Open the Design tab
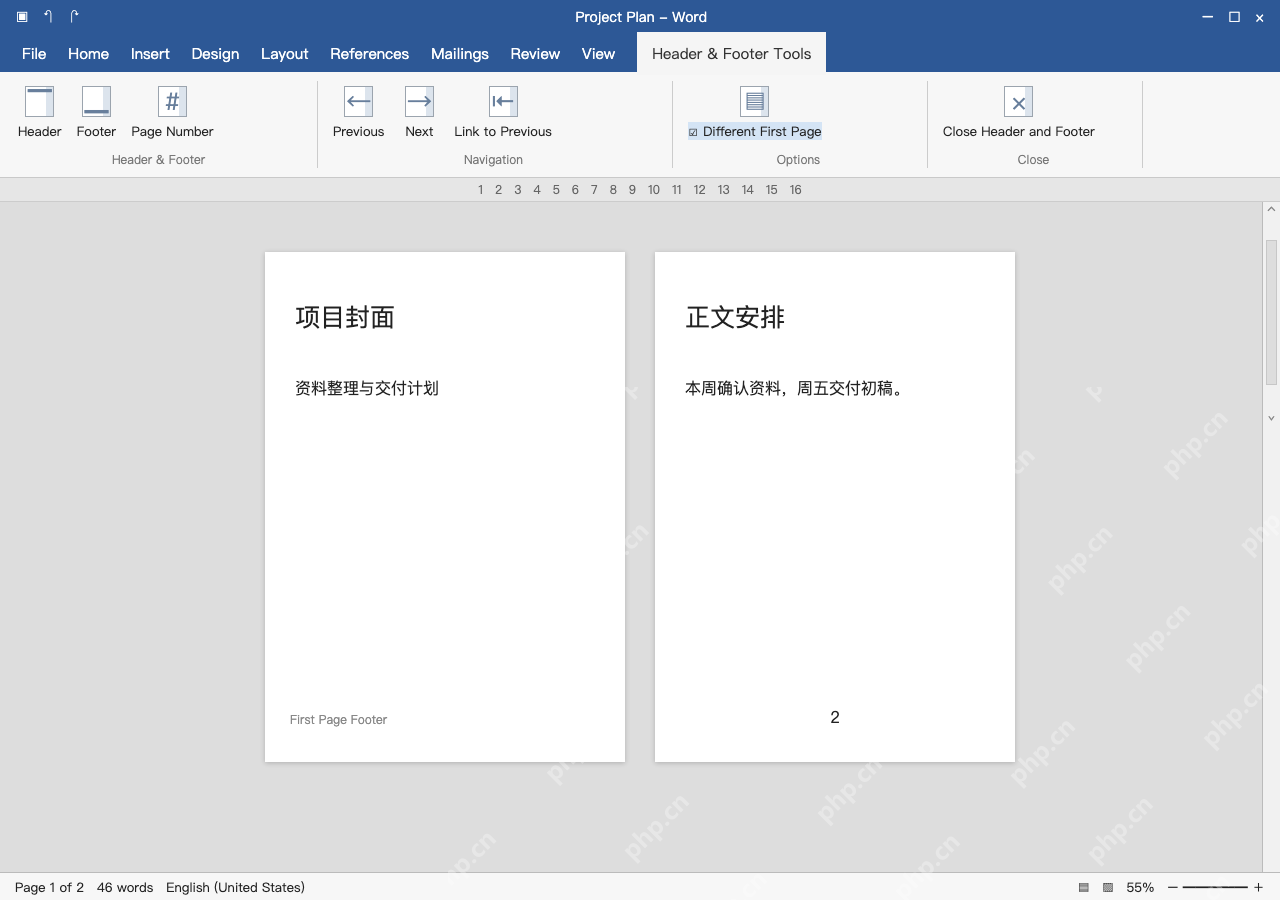Image resolution: width=1280 pixels, height=900 pixels. [215, 54]
